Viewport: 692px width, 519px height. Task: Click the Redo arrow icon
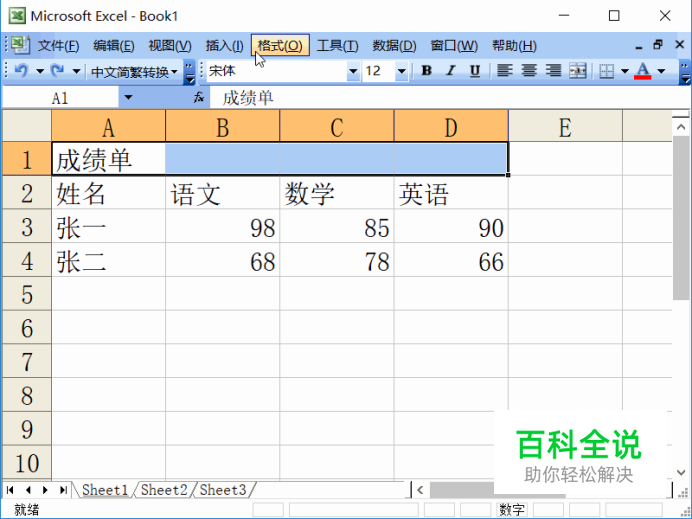pyautogui.click(x=57, y=71)
